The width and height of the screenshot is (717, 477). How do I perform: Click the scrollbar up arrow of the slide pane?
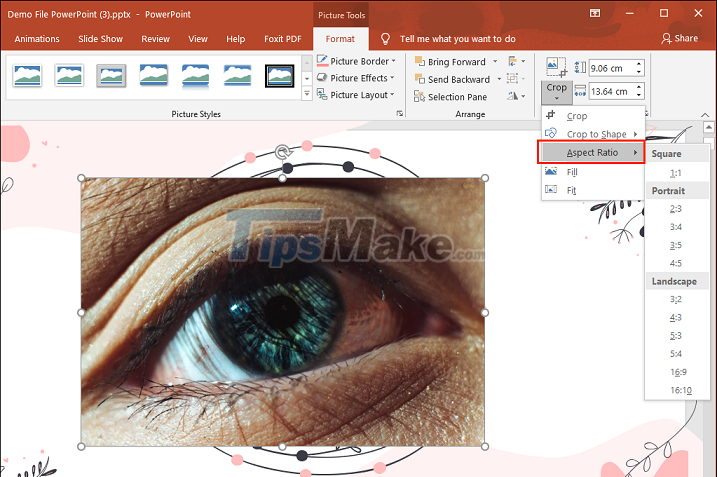tap(708, 127)
